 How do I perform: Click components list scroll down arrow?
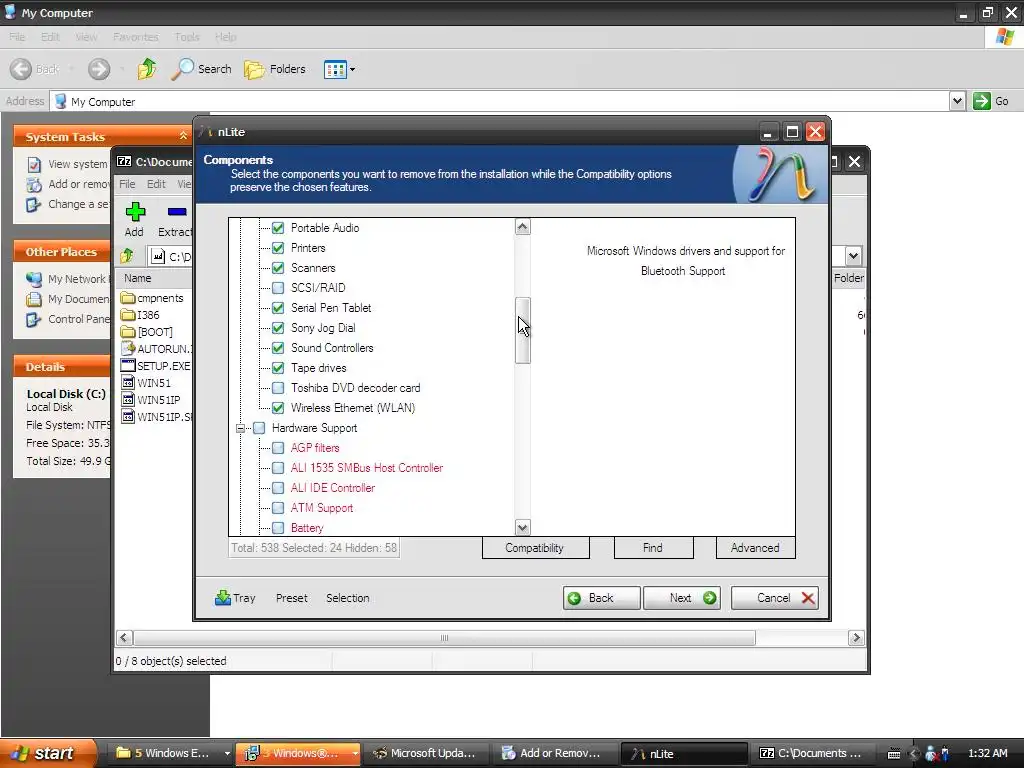click(522, 527)
